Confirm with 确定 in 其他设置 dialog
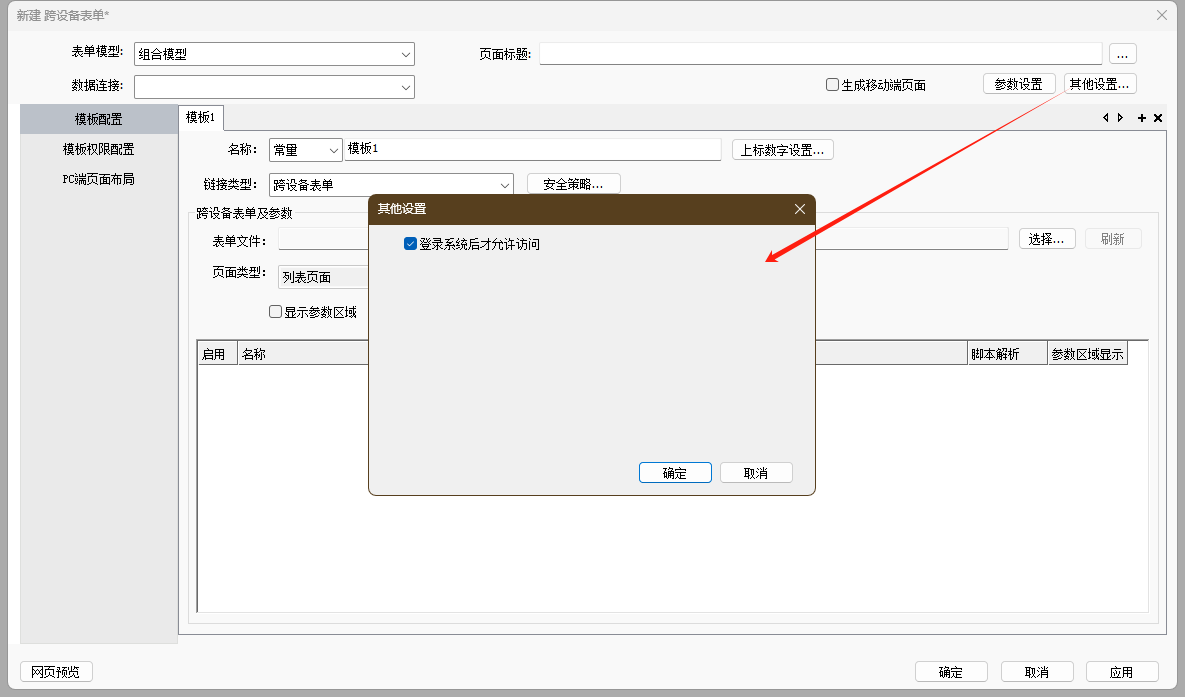The height and width of the screenshot is (697, 1185). (x=675, y=473)
